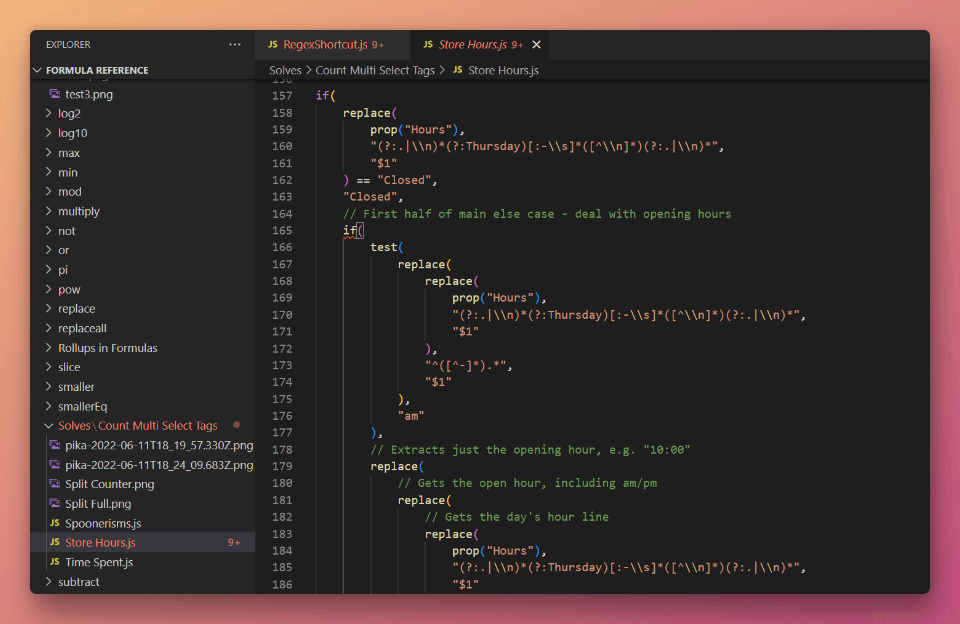960x624 pixels.
Task: Click the underlined if( on line 165
Action: pyautogui.click(x=353, y=231)
